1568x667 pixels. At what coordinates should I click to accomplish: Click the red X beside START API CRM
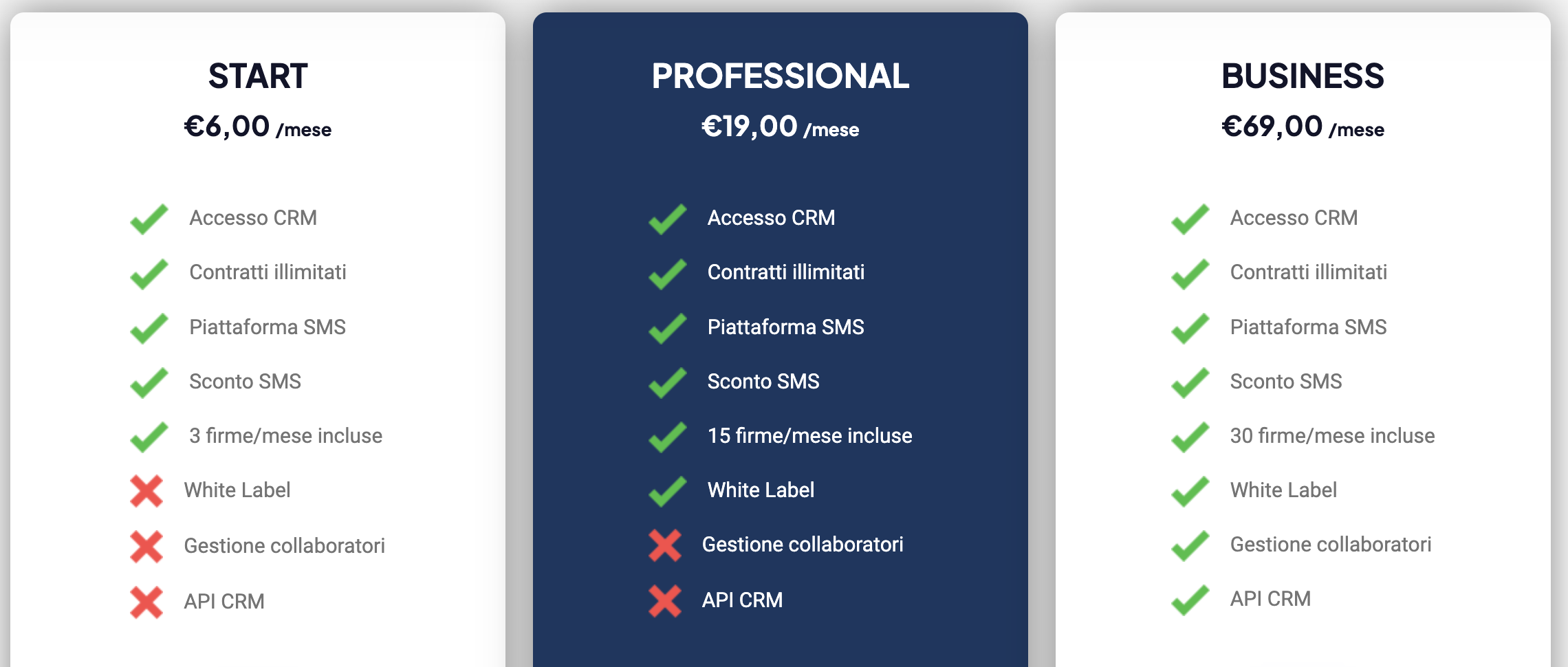point(146,602)
